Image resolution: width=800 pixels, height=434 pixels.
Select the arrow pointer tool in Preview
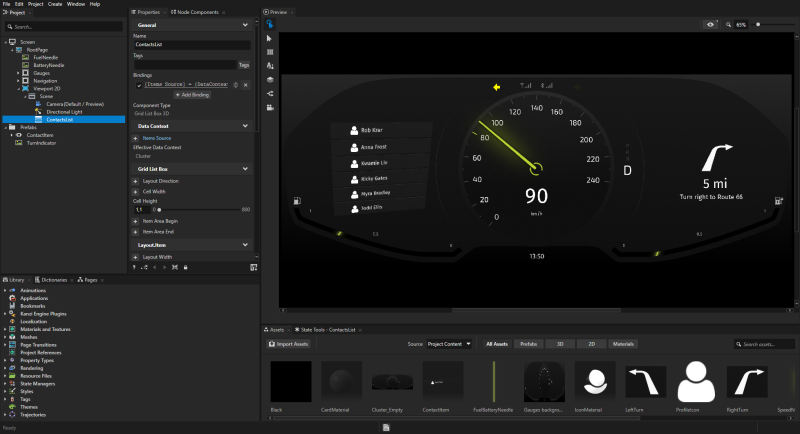270,37
